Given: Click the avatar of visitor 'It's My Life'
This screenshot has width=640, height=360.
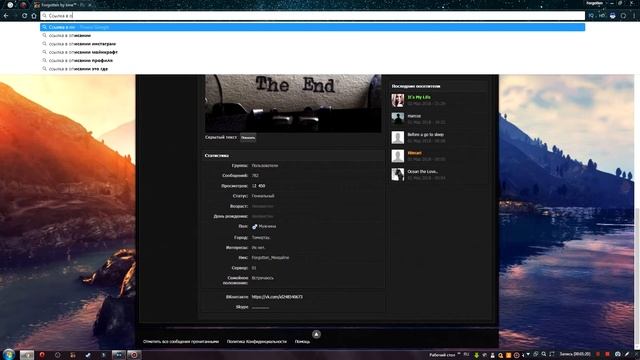Looking at the screenshot, I should pyautogui.click(x=398, y=100).
